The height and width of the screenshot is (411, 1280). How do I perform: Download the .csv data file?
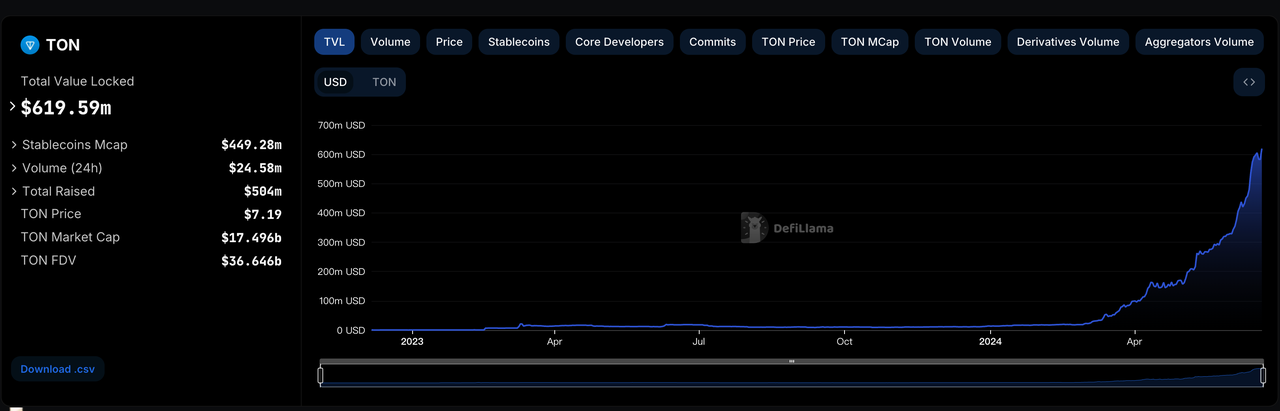57,369
